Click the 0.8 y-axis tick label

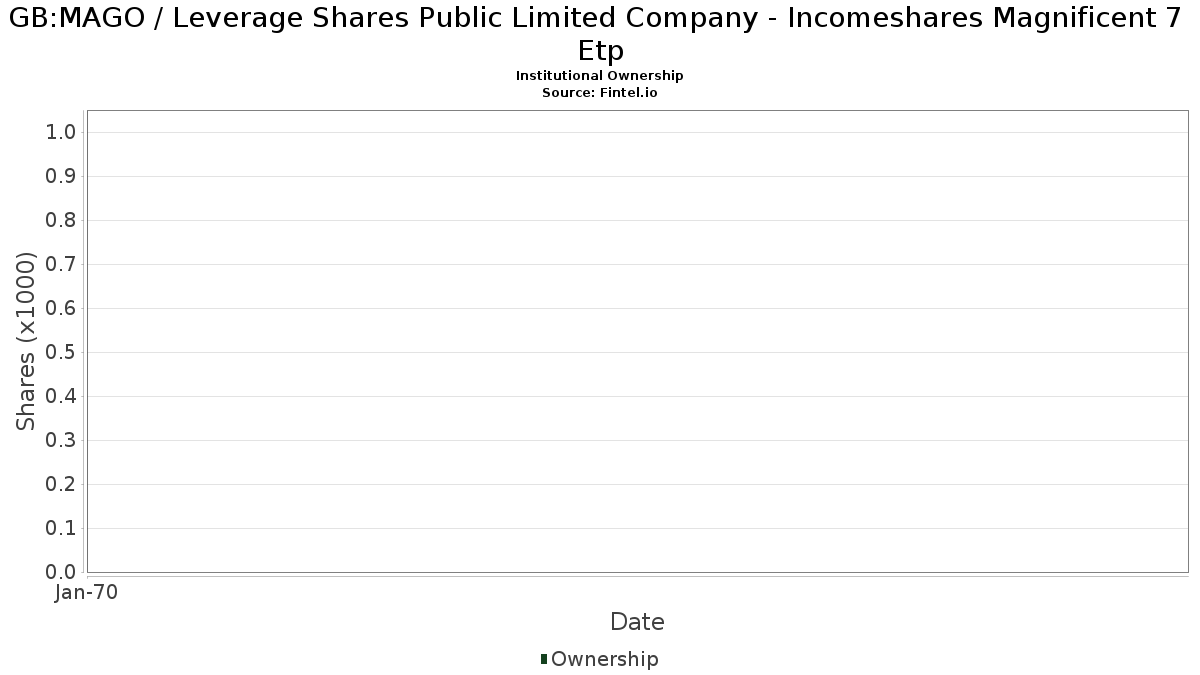click(62, 221)
